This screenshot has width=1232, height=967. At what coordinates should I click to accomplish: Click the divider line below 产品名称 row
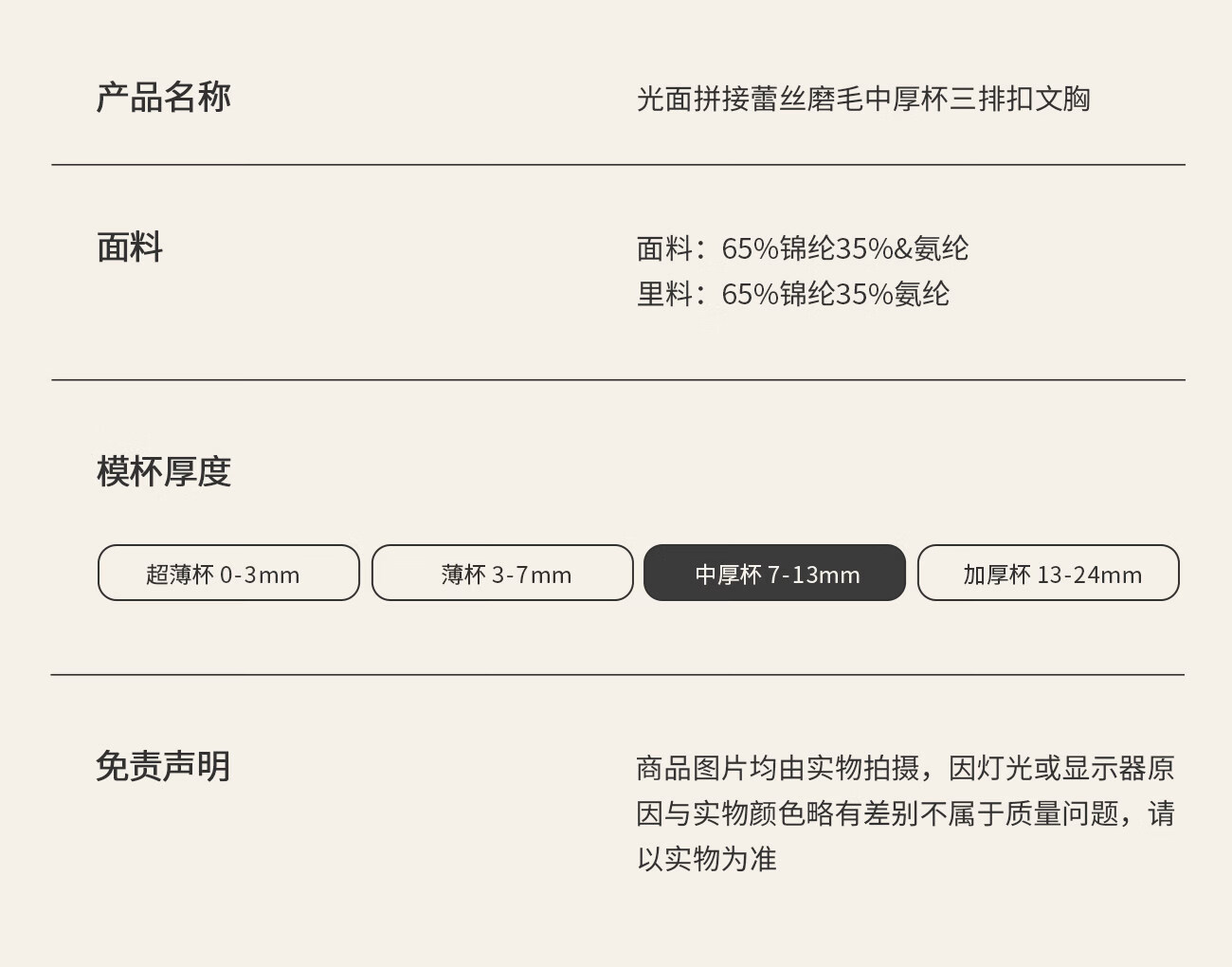tap(618, 165)
